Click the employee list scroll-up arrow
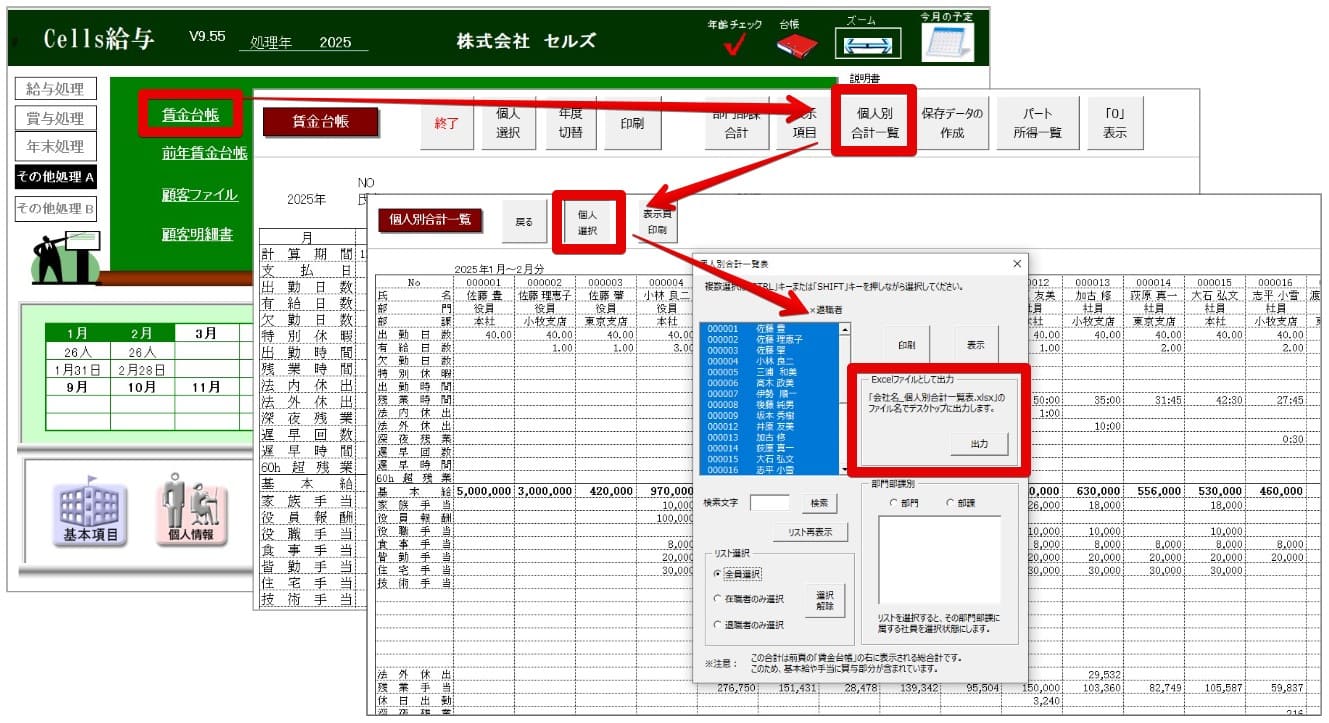This screenshot has width=1329, height=723. pyautogui.click(x=844, y=329)
